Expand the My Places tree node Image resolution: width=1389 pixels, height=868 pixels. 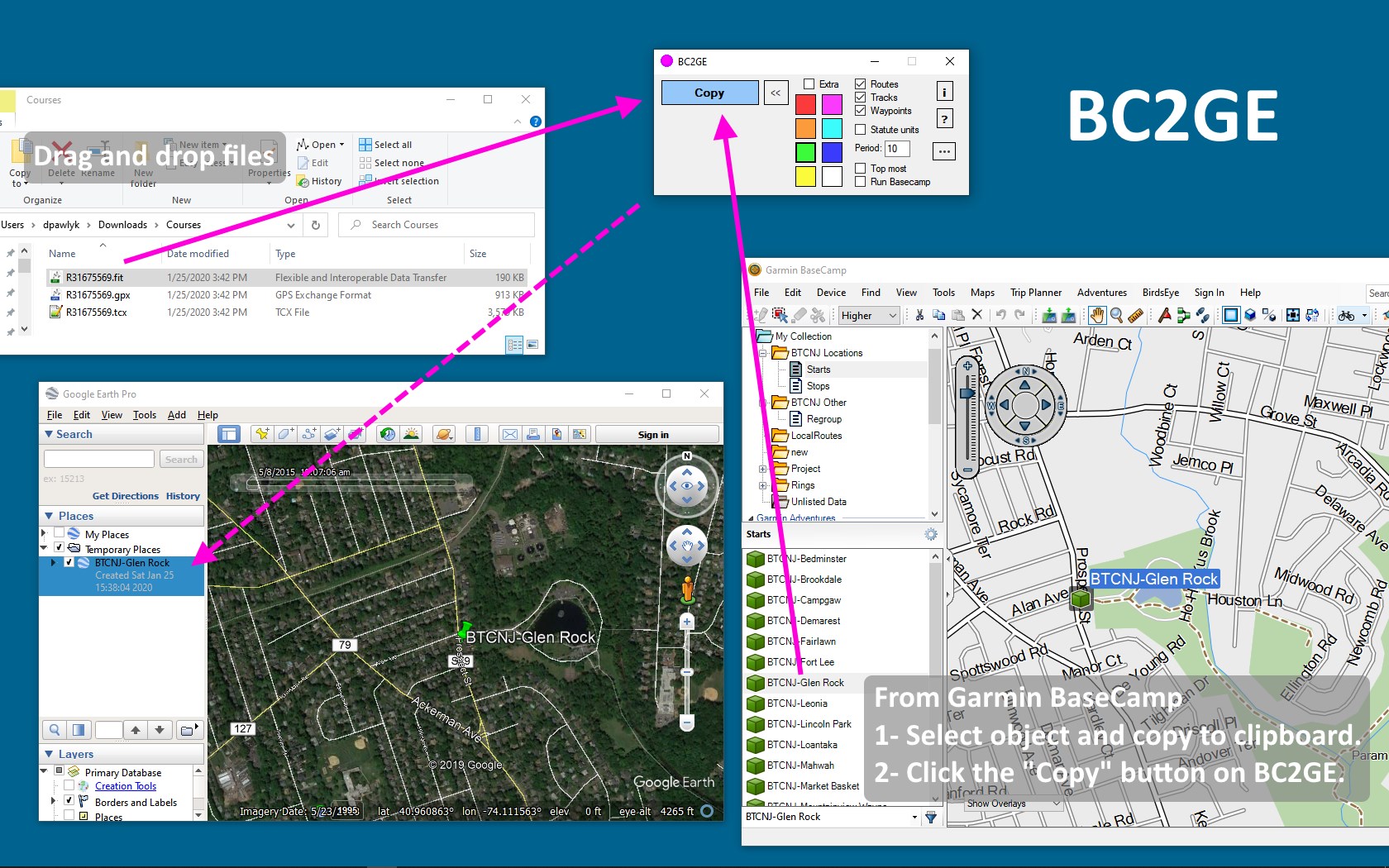44,534
